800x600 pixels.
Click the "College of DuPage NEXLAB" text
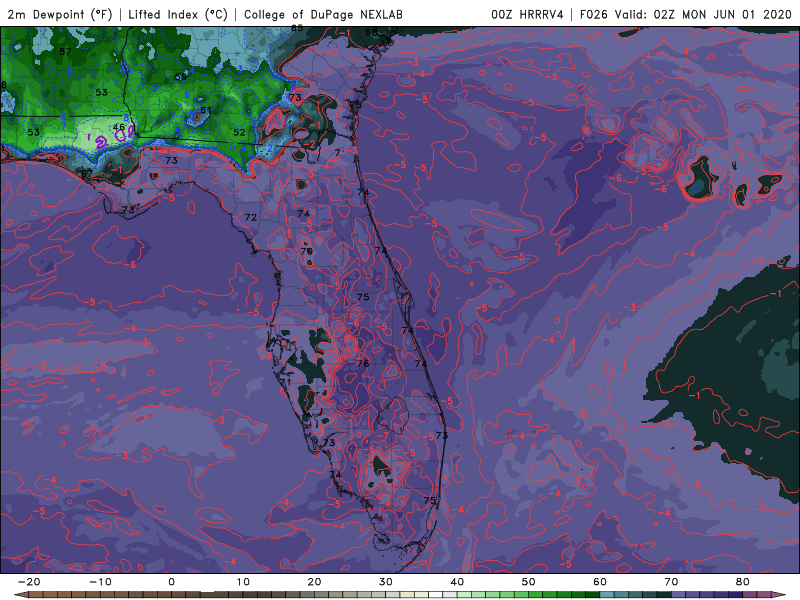(x=323, y=14)
